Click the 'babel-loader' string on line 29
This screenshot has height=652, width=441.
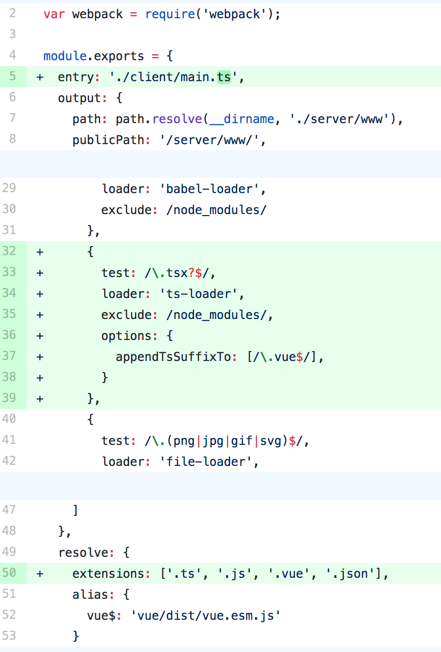point(213,189)
